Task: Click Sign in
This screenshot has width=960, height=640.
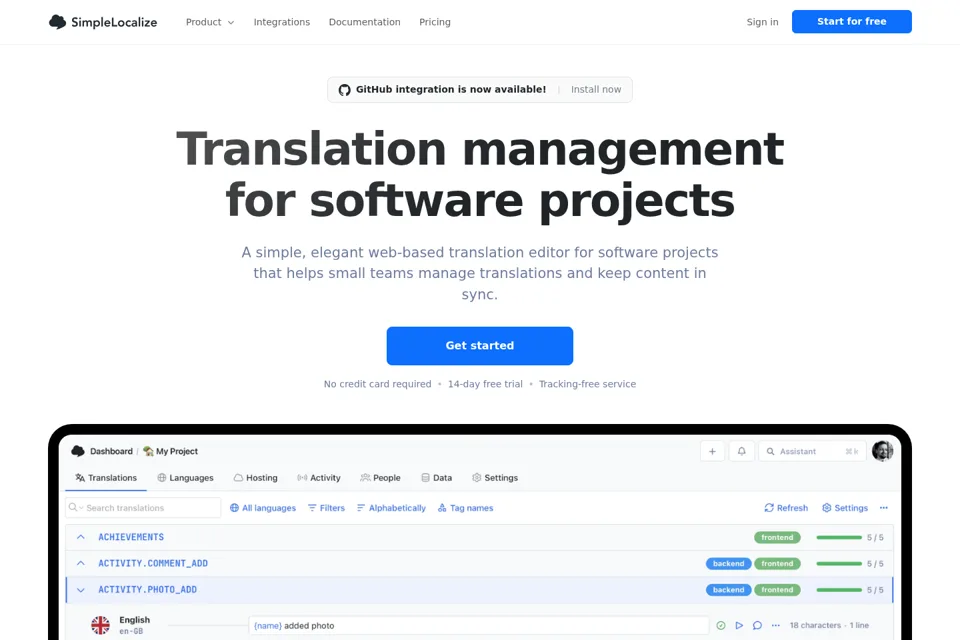Action: click(x=762, y=22)
